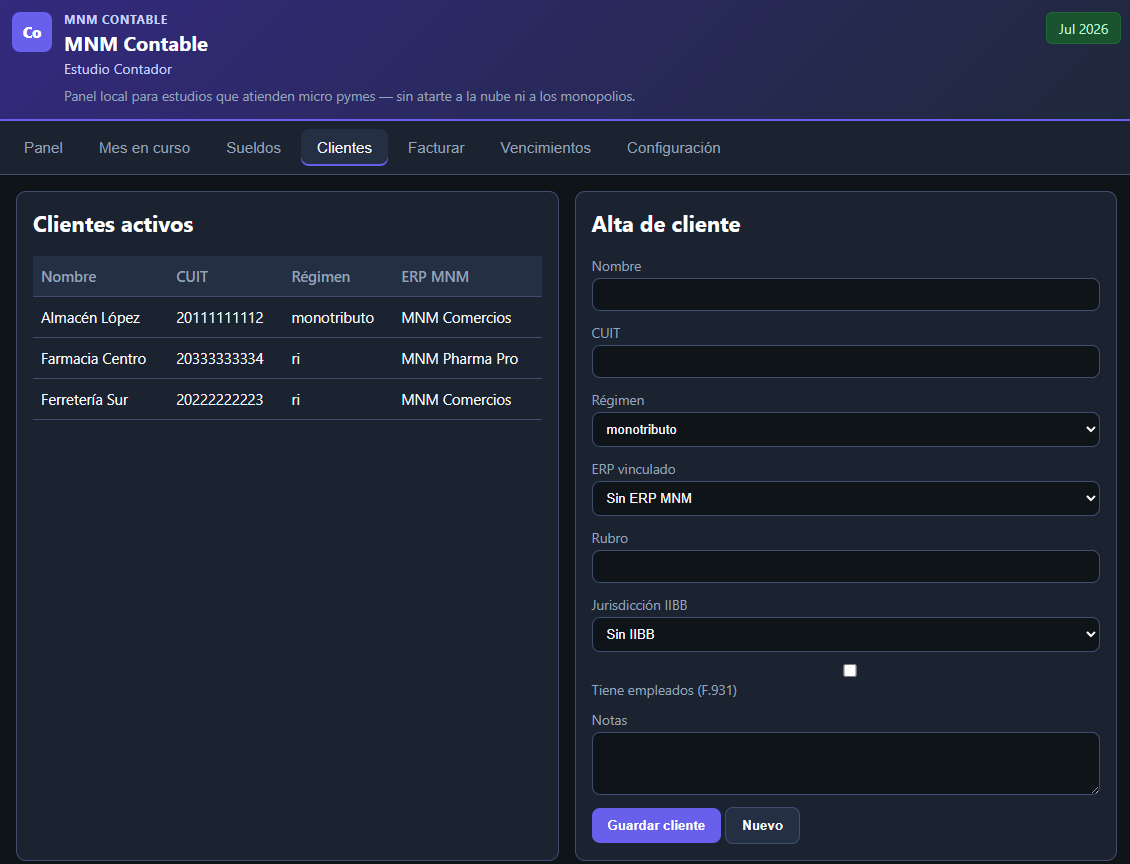The width and height of the screenshot is (1130, 864).
Task: Select the Ferretería Sur client row
Action: [287, 400]
